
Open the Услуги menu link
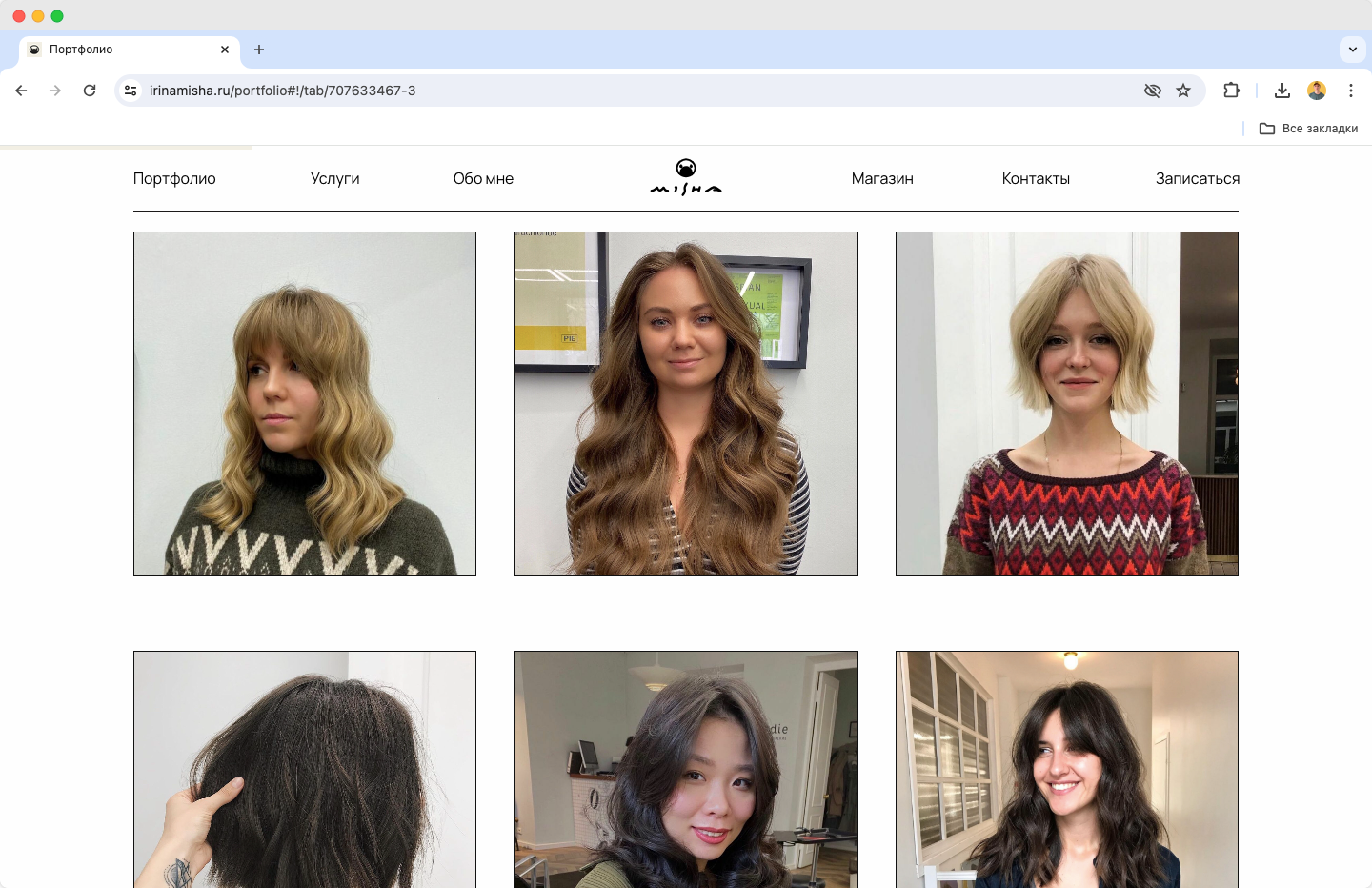[x=335, y=179]
